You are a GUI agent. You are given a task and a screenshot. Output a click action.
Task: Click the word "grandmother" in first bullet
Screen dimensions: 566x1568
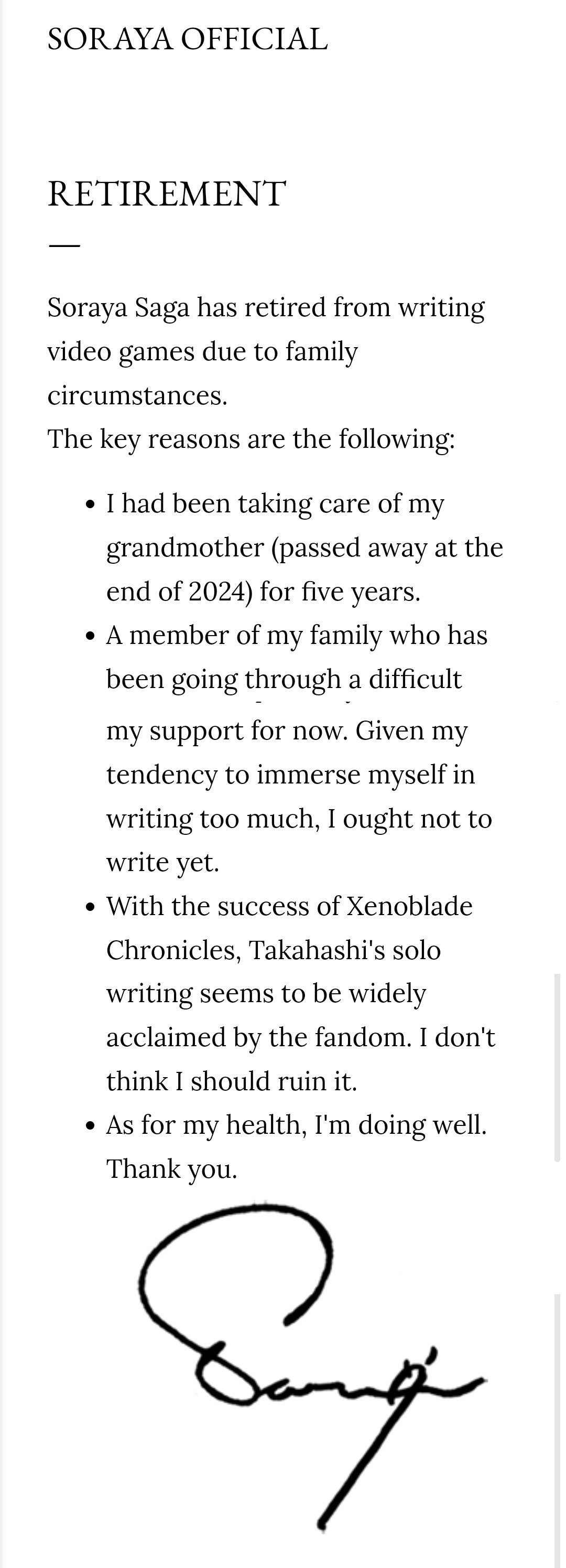point(184,548)
